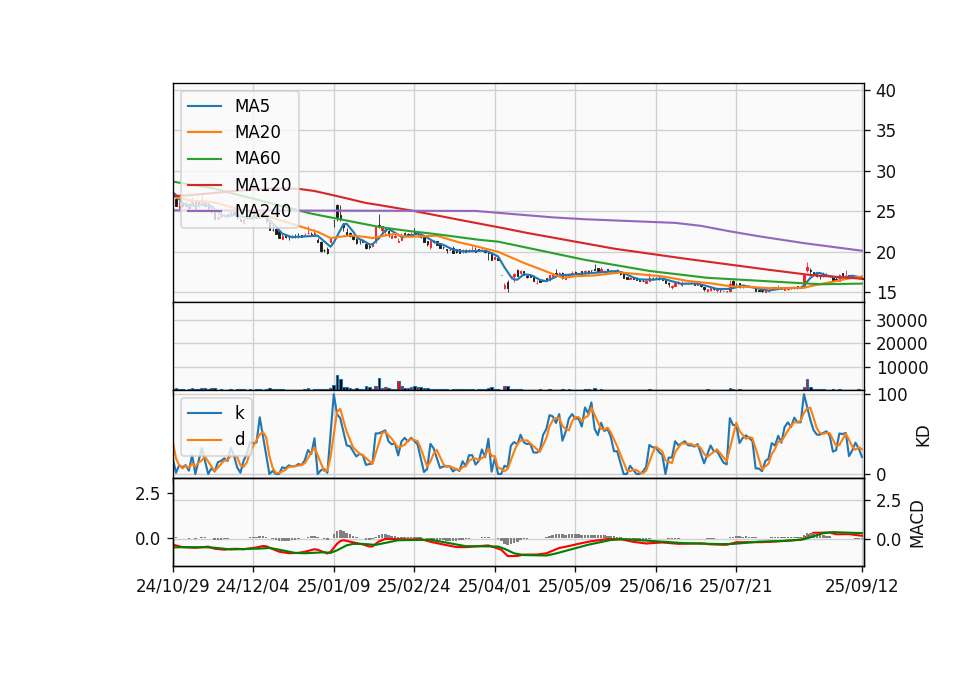Click the MA60 legend label
Screen dimensions: 960x690
(257, 159)
